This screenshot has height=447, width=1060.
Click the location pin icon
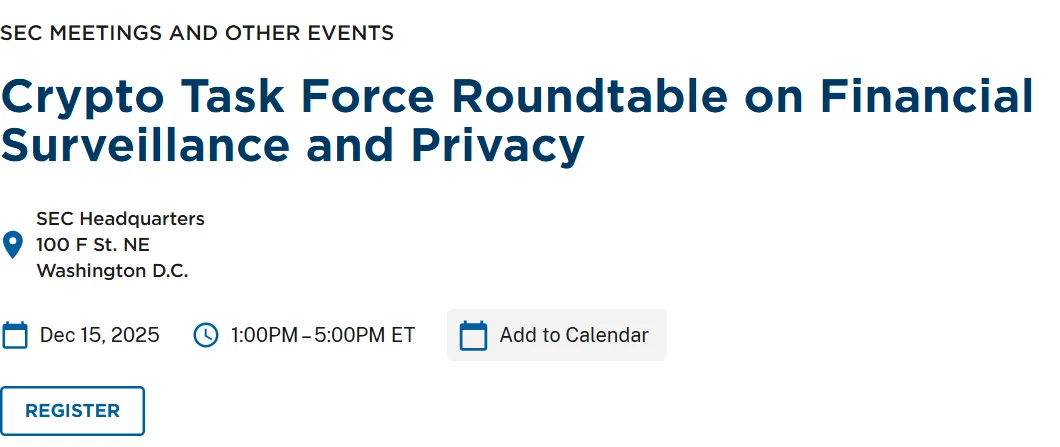pyautogui.click(x=13, y=245)
